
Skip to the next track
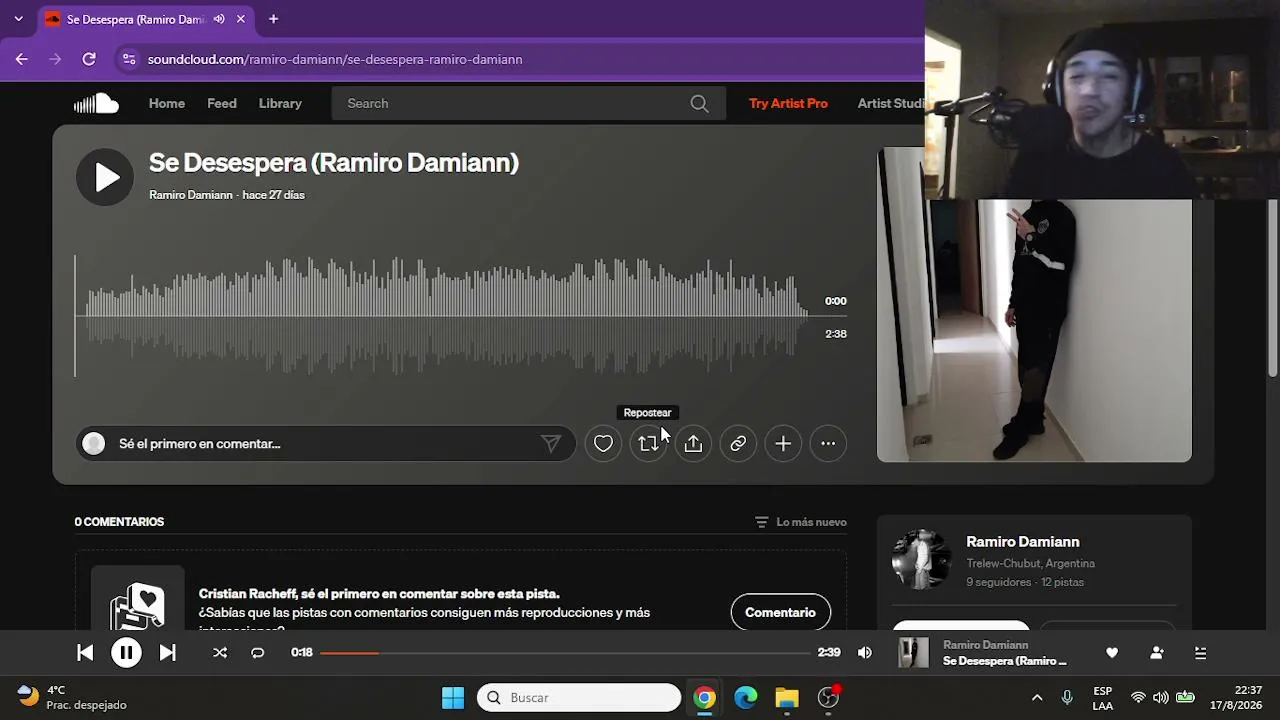[x=168, y=653]
